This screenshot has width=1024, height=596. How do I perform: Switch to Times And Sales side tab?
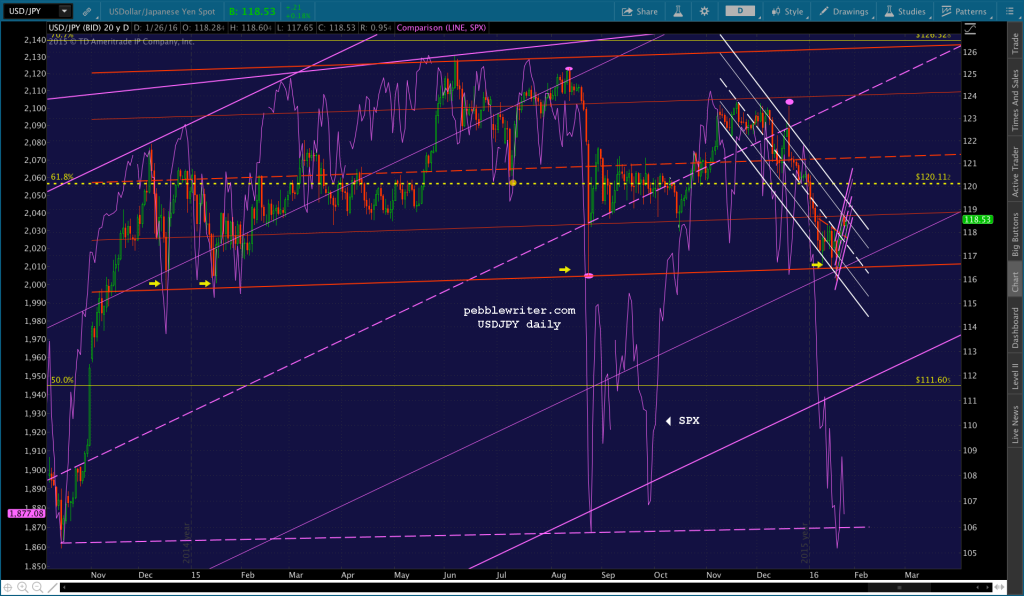1015,100
